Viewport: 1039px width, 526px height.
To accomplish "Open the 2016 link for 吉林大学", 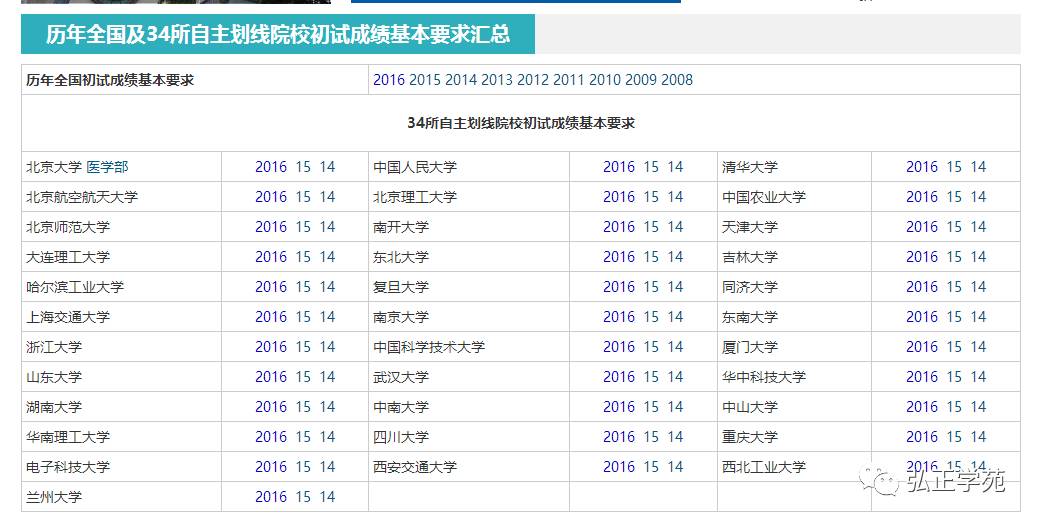I will pos(922,257).
